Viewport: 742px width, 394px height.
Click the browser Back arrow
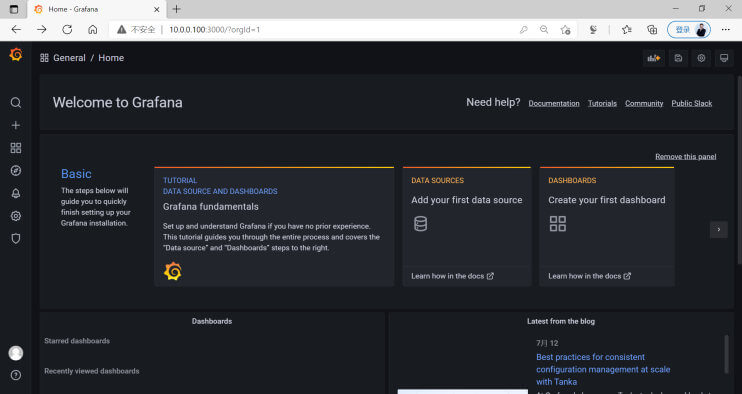pos(16,29)
